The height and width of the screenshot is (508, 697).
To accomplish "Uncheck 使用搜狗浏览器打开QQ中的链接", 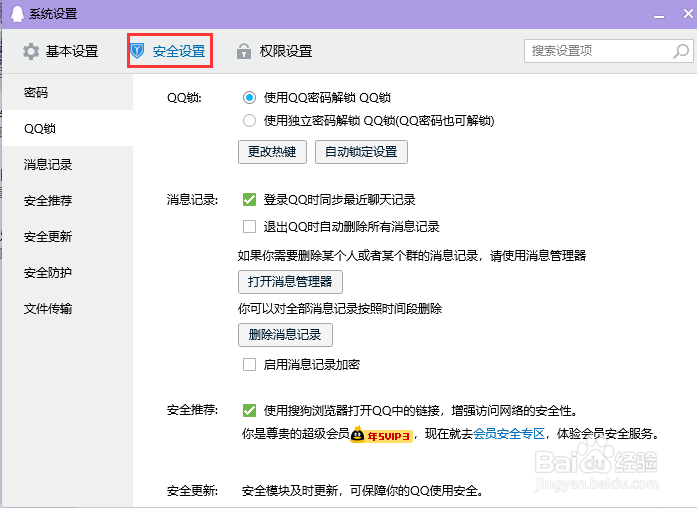I will (x=249, y=410).
